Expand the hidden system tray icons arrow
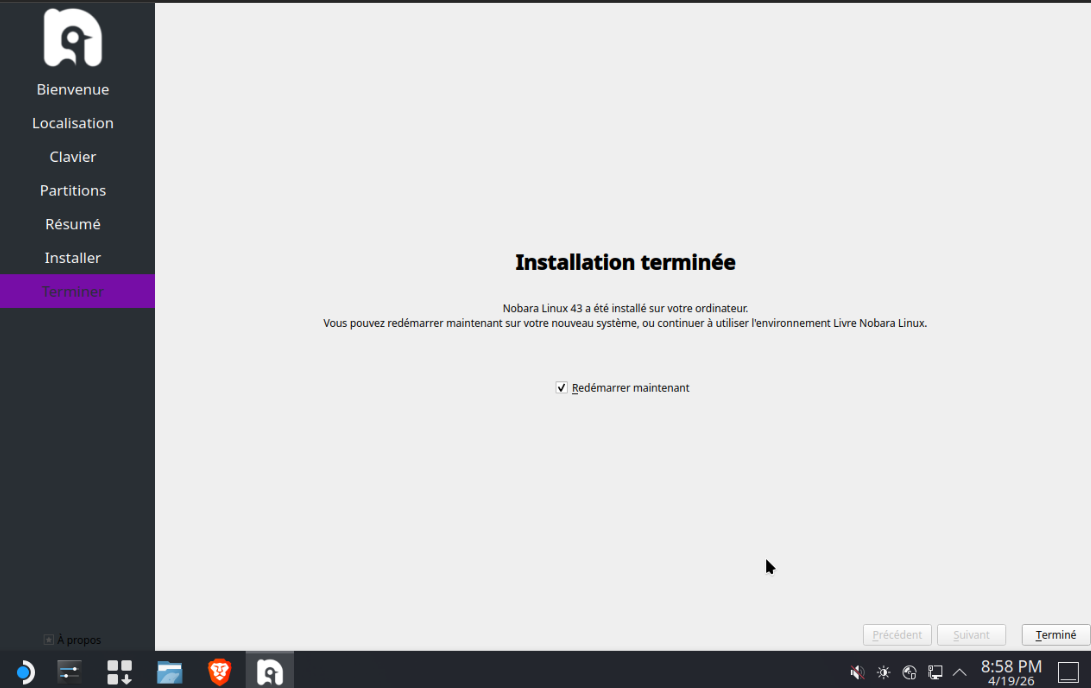1091x688 pixels. coord(960,672)
